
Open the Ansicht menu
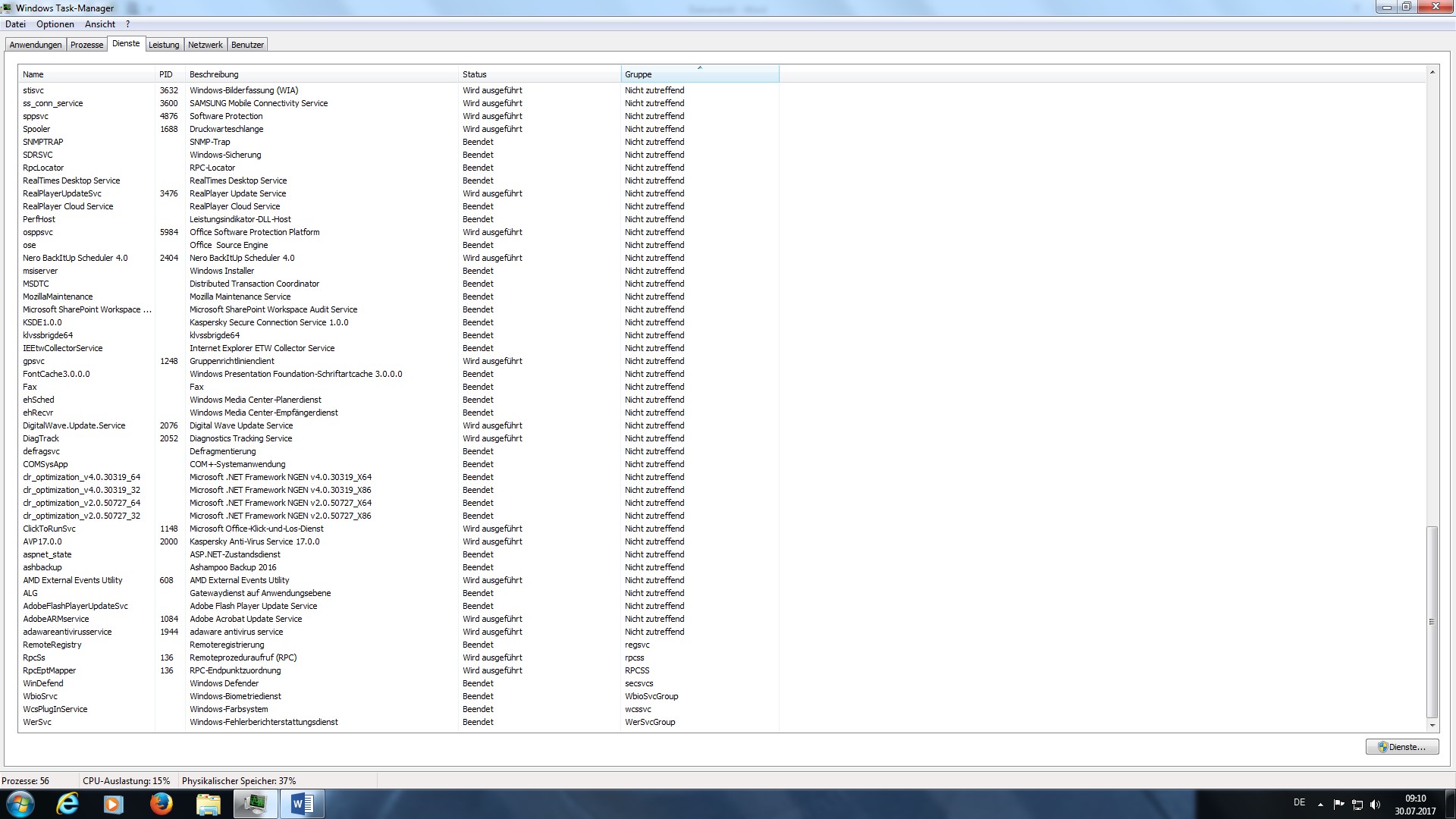[100, 24]
